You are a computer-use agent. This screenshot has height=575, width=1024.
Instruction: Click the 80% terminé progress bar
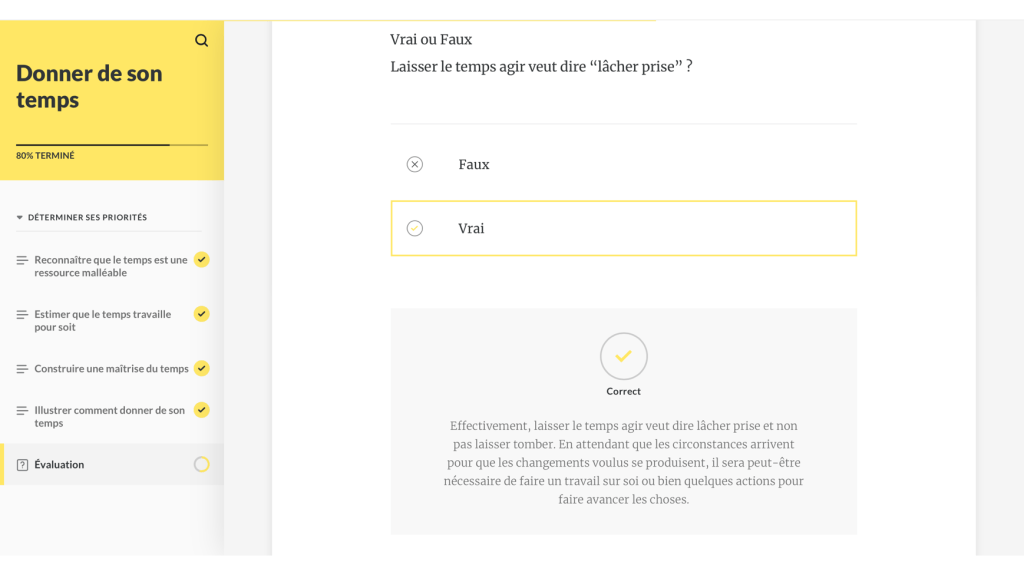coord(111,146)
